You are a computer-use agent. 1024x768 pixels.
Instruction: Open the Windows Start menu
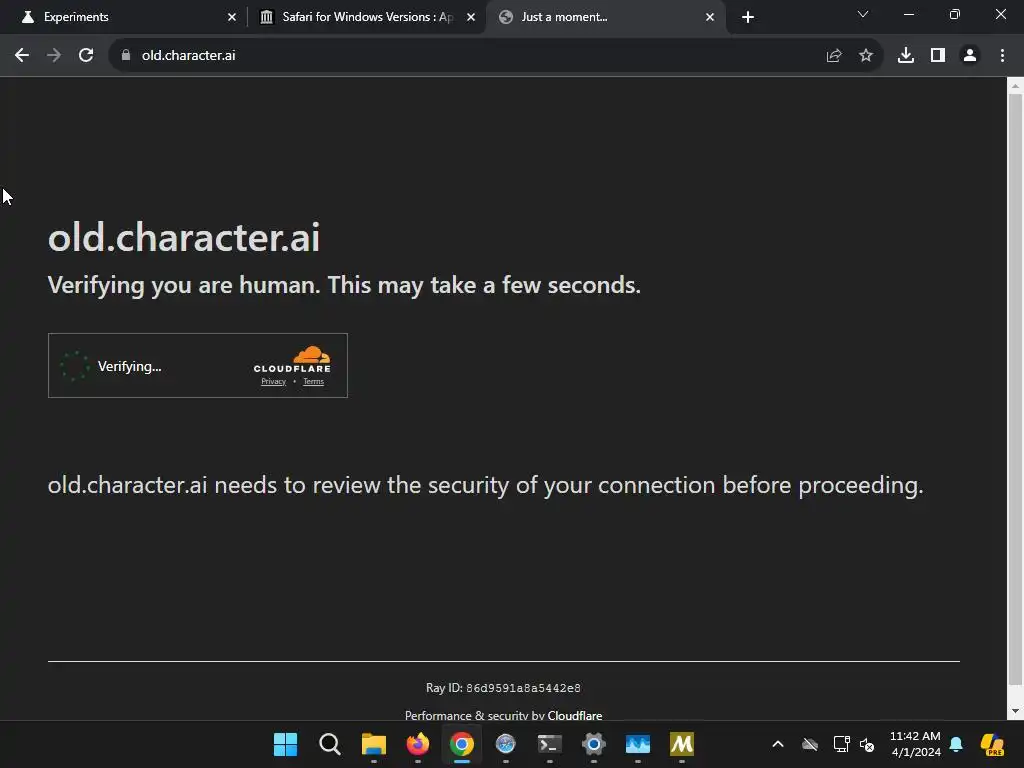click(x=285, y=744)
